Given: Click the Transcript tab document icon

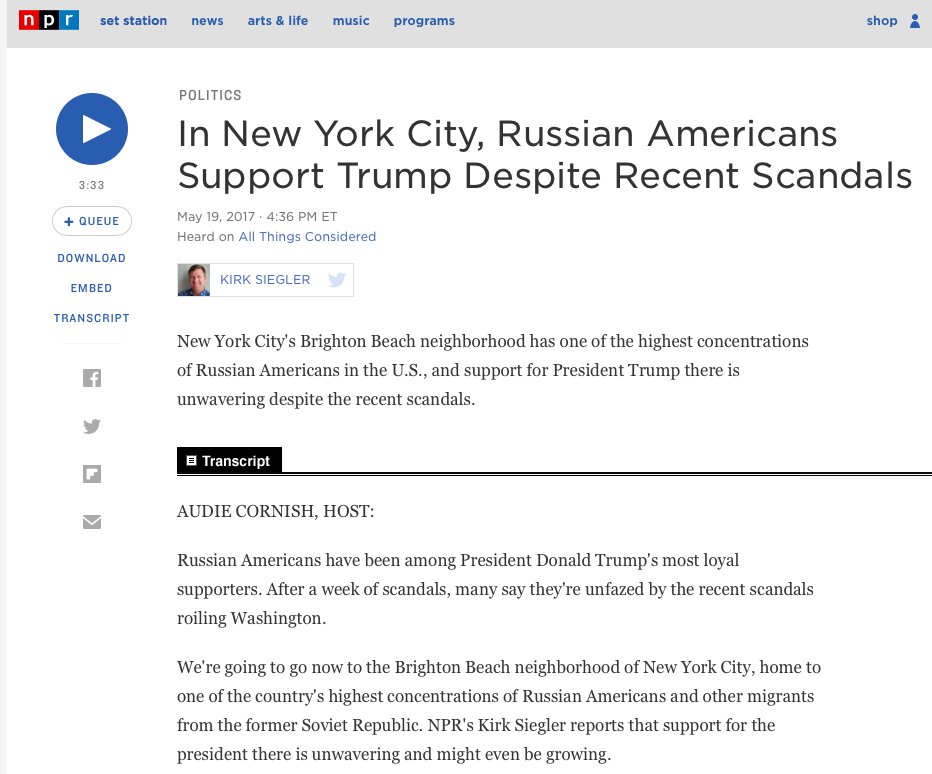Looking at the screenshot, I should [191, 461].
